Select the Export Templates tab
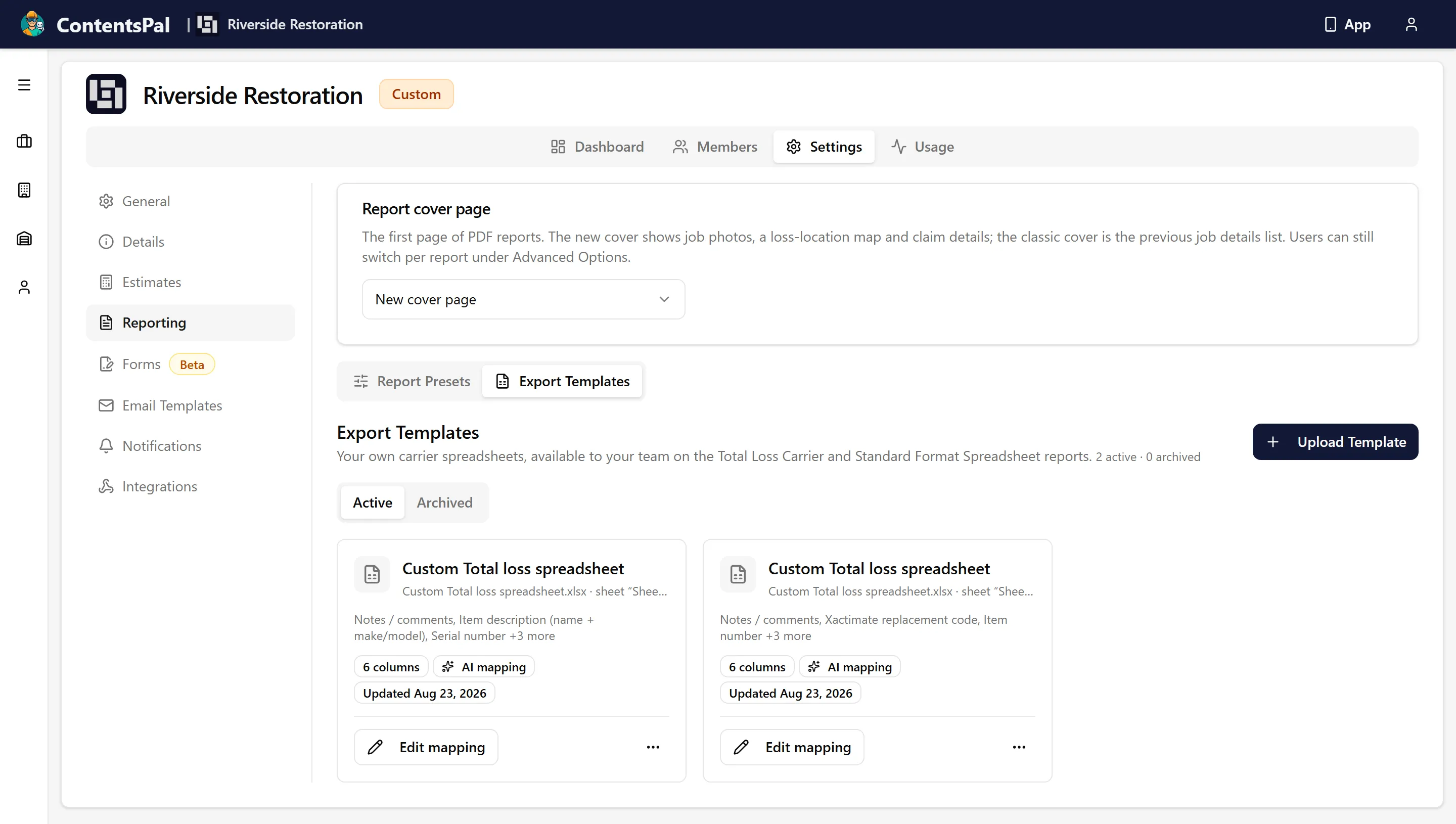The height and width of the screenshot is (824, 1456). click(563, 382)
